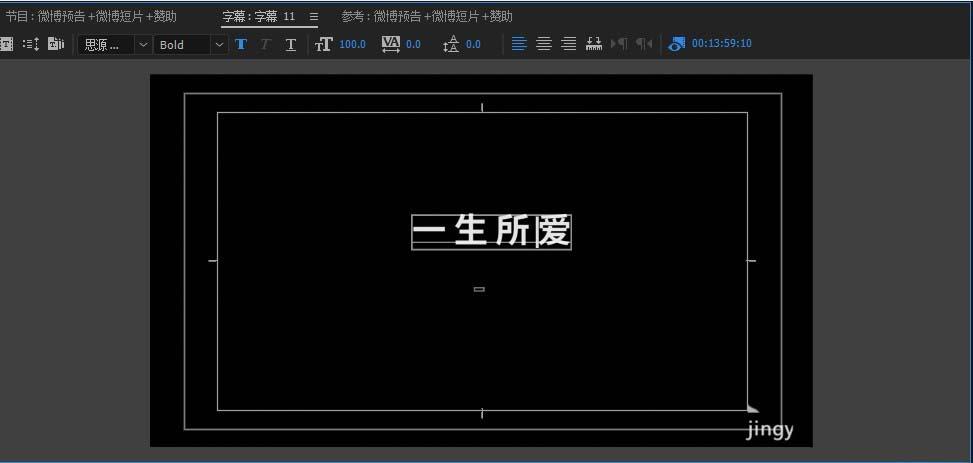Screen dimensions: 973x463
Task: Select the 字幕 title panel tab
Action: pos(258,17)
